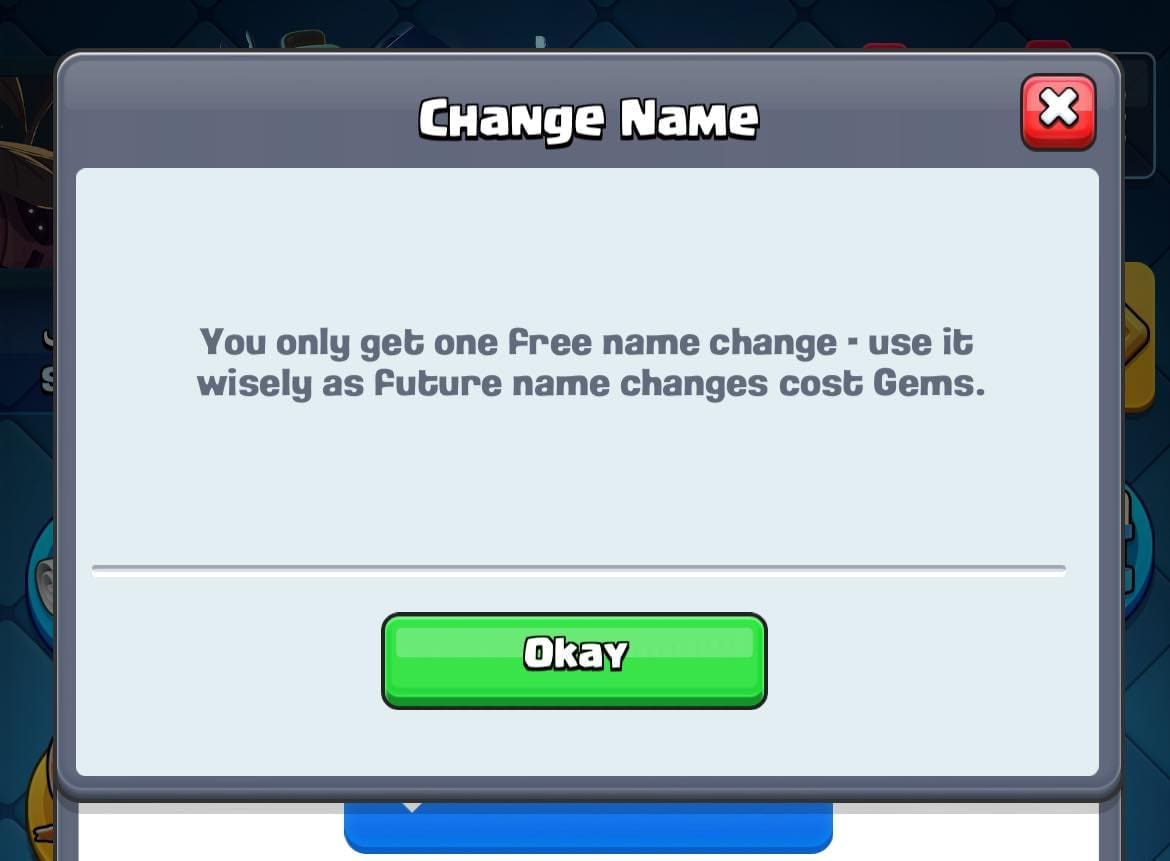Tap the cut-off white text at left edge
1170x861 pixels.
(49, 360)
